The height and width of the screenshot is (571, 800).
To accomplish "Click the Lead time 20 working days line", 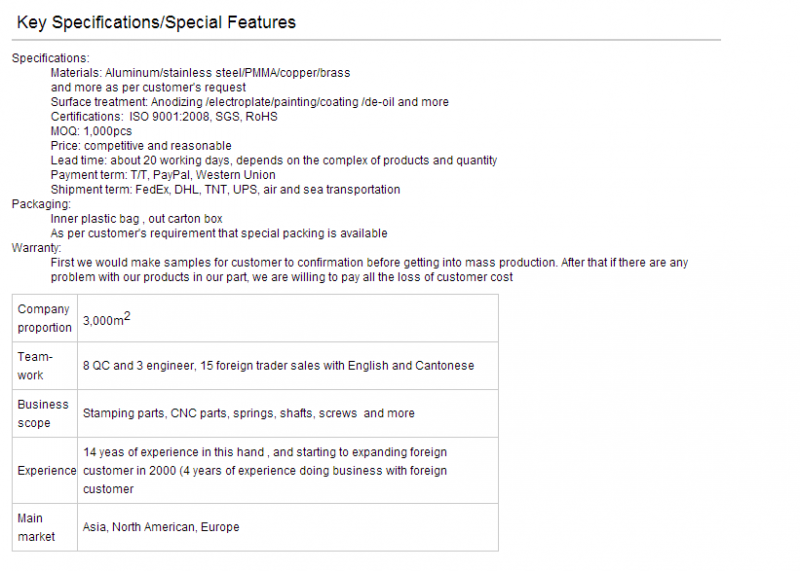I will (273, 160).
